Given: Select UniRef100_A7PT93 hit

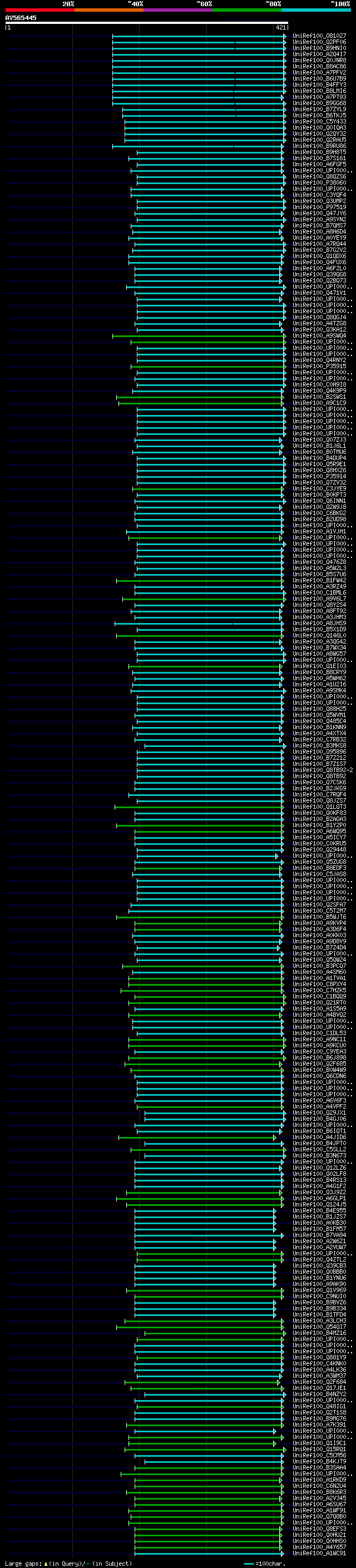Looking at the screenshot, I should point(319,97).
